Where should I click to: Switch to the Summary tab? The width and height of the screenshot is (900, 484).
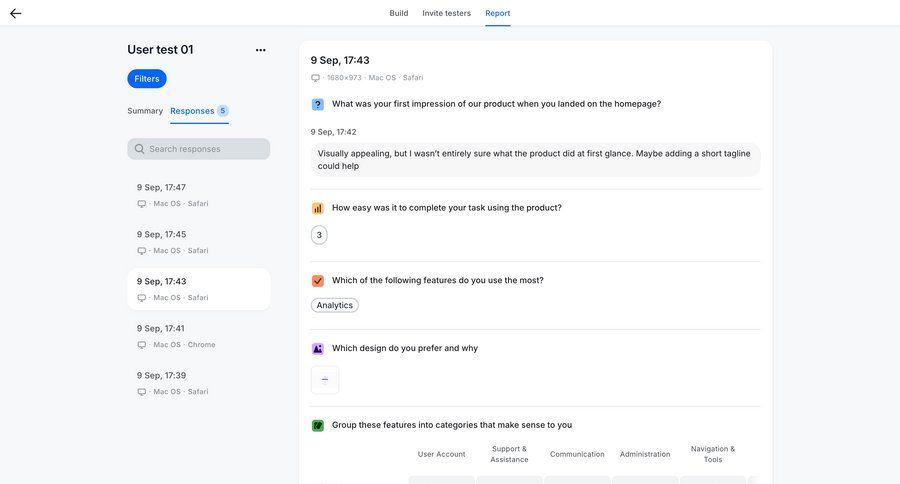click(x=145, y=111)
